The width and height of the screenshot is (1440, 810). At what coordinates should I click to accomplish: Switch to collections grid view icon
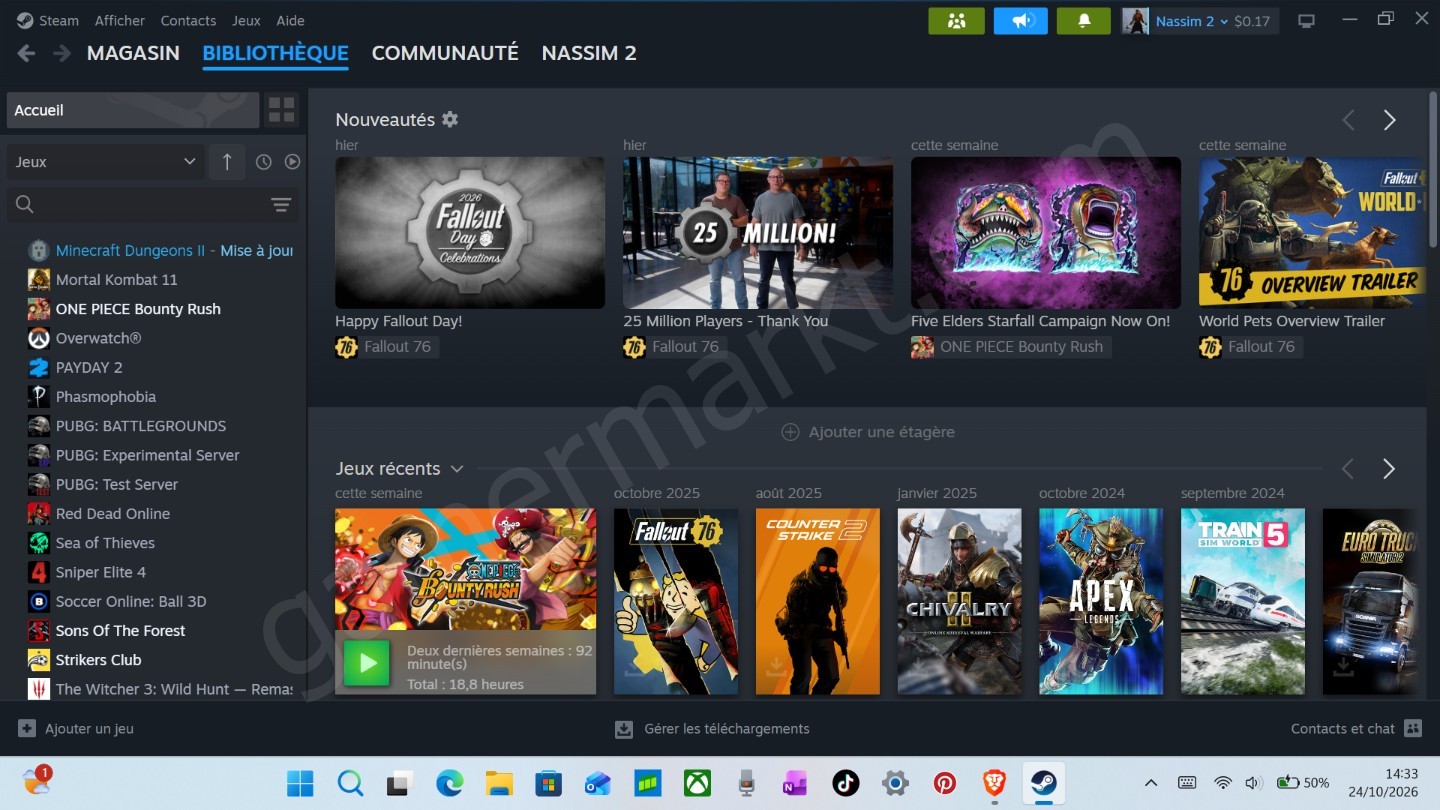pos(282,110)
